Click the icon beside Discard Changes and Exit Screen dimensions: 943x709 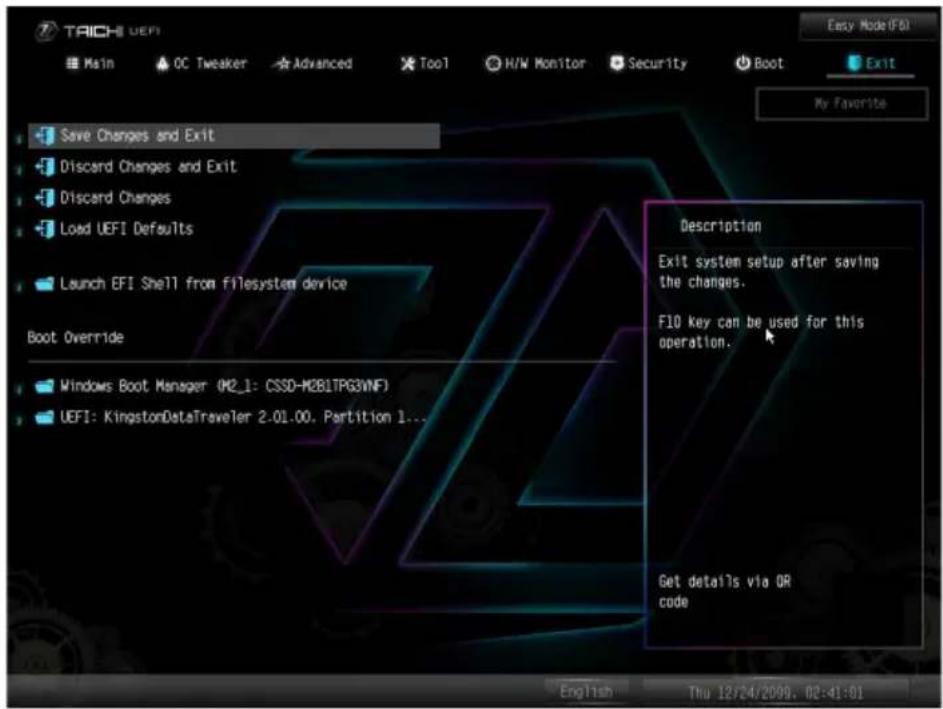pyautogui.click(x=45, y=167)
